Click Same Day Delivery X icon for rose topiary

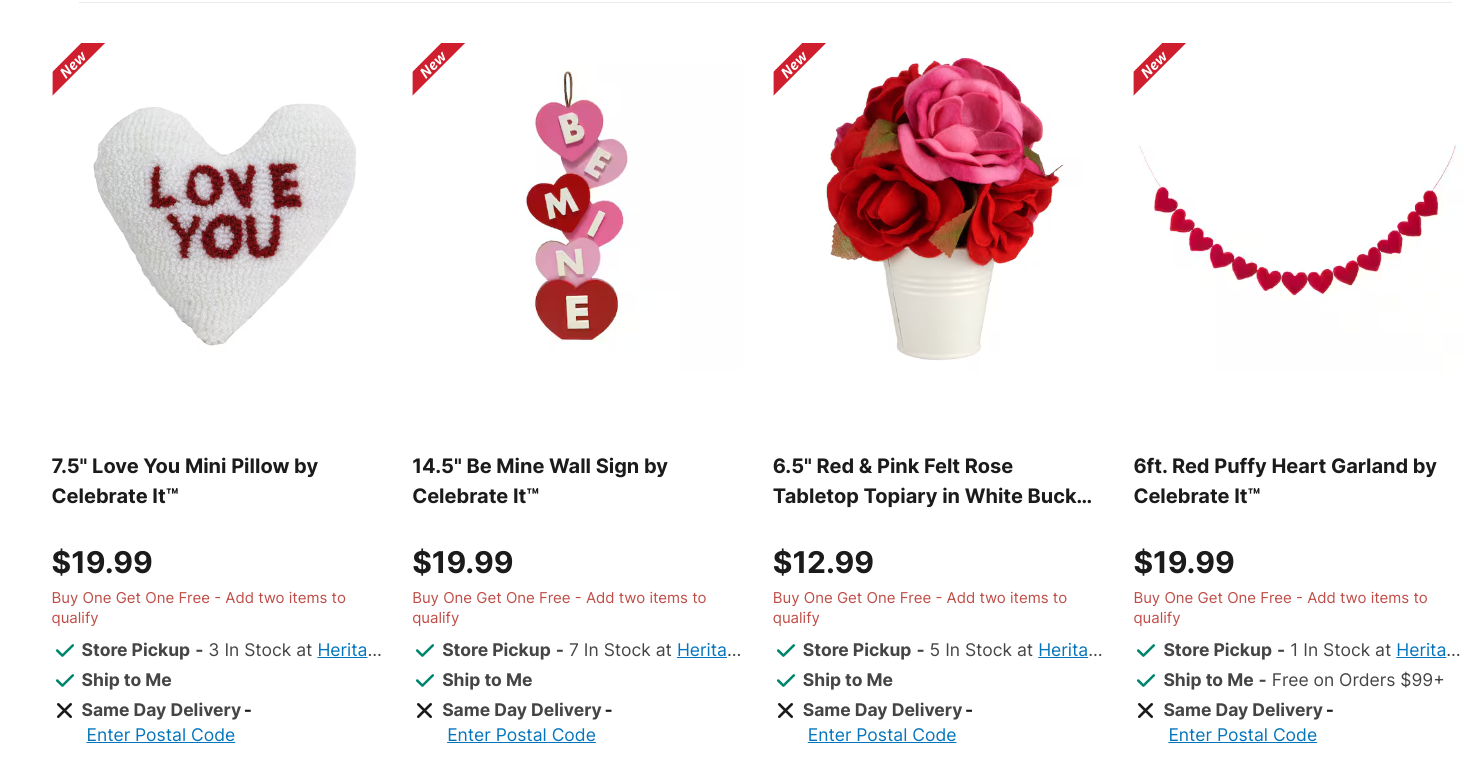785,710
